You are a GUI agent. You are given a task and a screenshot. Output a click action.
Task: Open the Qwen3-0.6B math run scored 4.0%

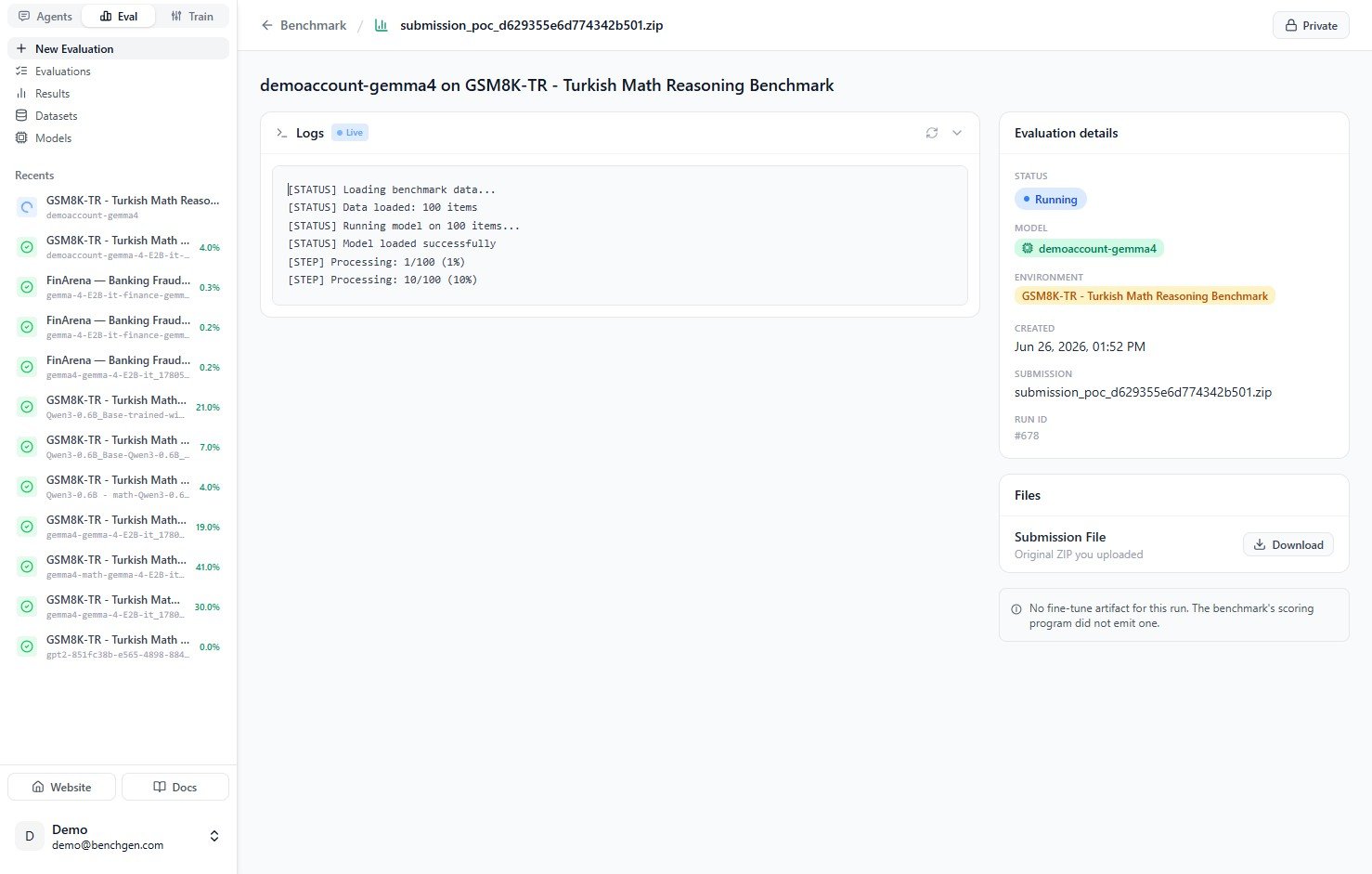tap(118, 487)
